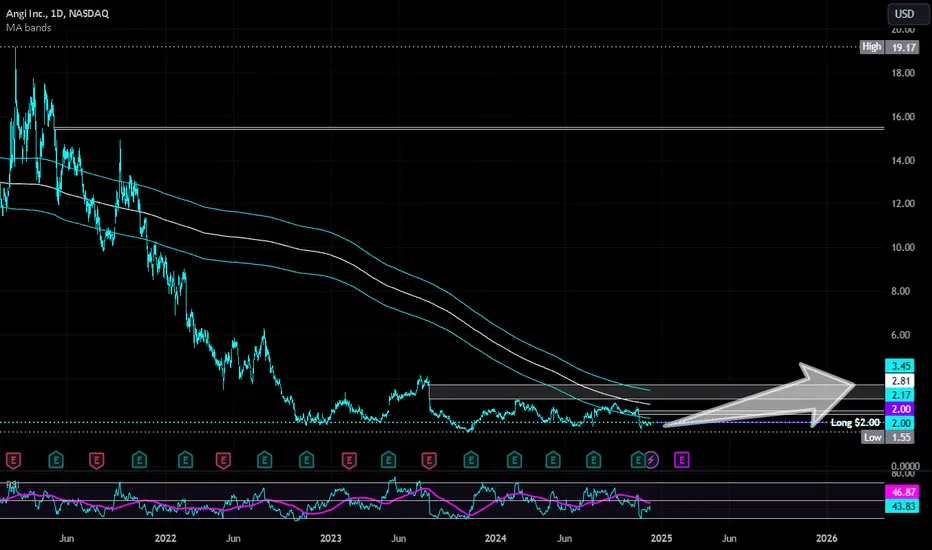Select the white horizontal line near 15.50
The image size is (932, 550).
click(x=469, y=128)
